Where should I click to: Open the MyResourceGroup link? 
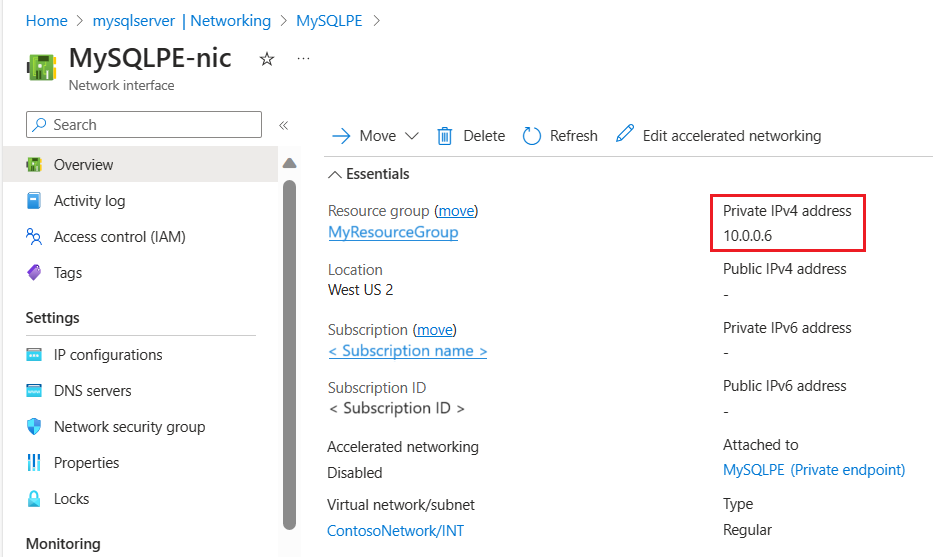(x=393, y=232)
